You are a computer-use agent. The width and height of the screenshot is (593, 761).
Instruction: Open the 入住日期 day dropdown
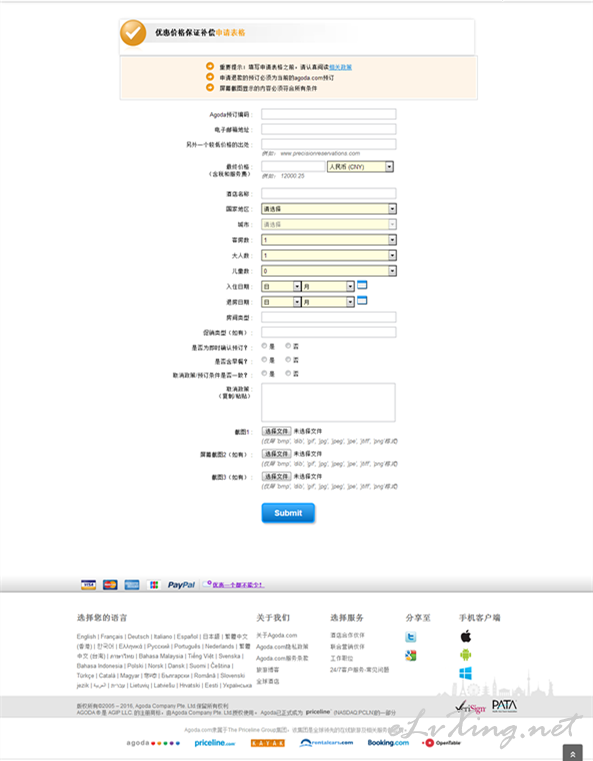pyautogui.click(x=281, y=287)
